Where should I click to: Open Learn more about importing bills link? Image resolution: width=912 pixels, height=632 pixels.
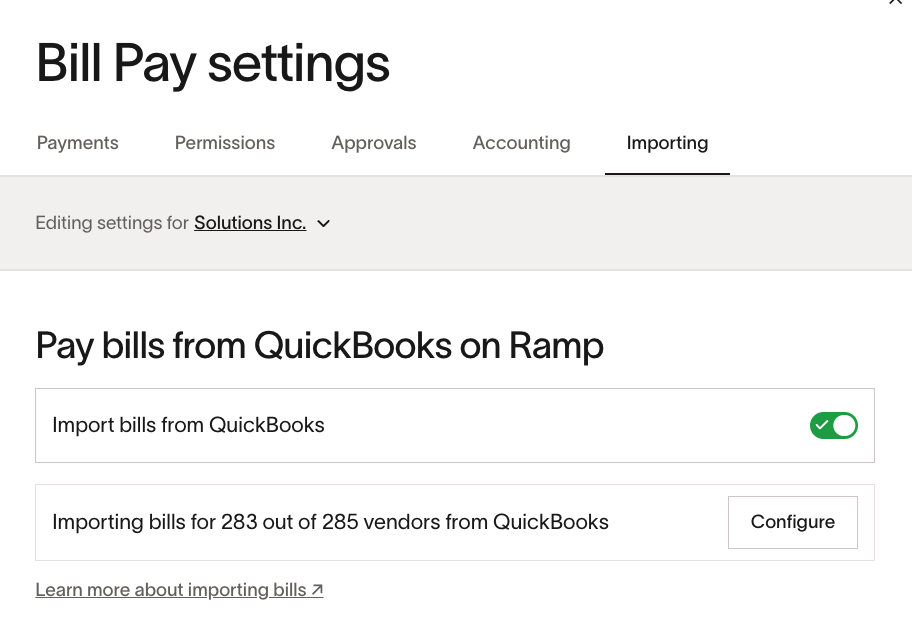coord(171,590)
